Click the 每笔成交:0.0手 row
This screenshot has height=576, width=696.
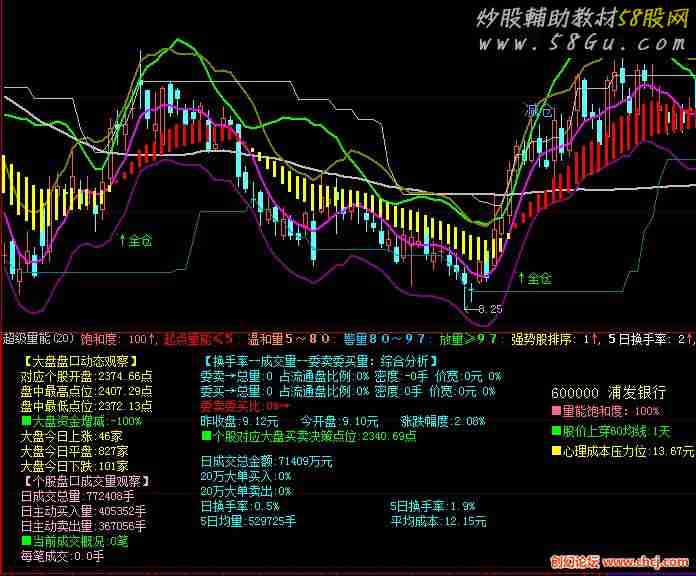(62, 556)
